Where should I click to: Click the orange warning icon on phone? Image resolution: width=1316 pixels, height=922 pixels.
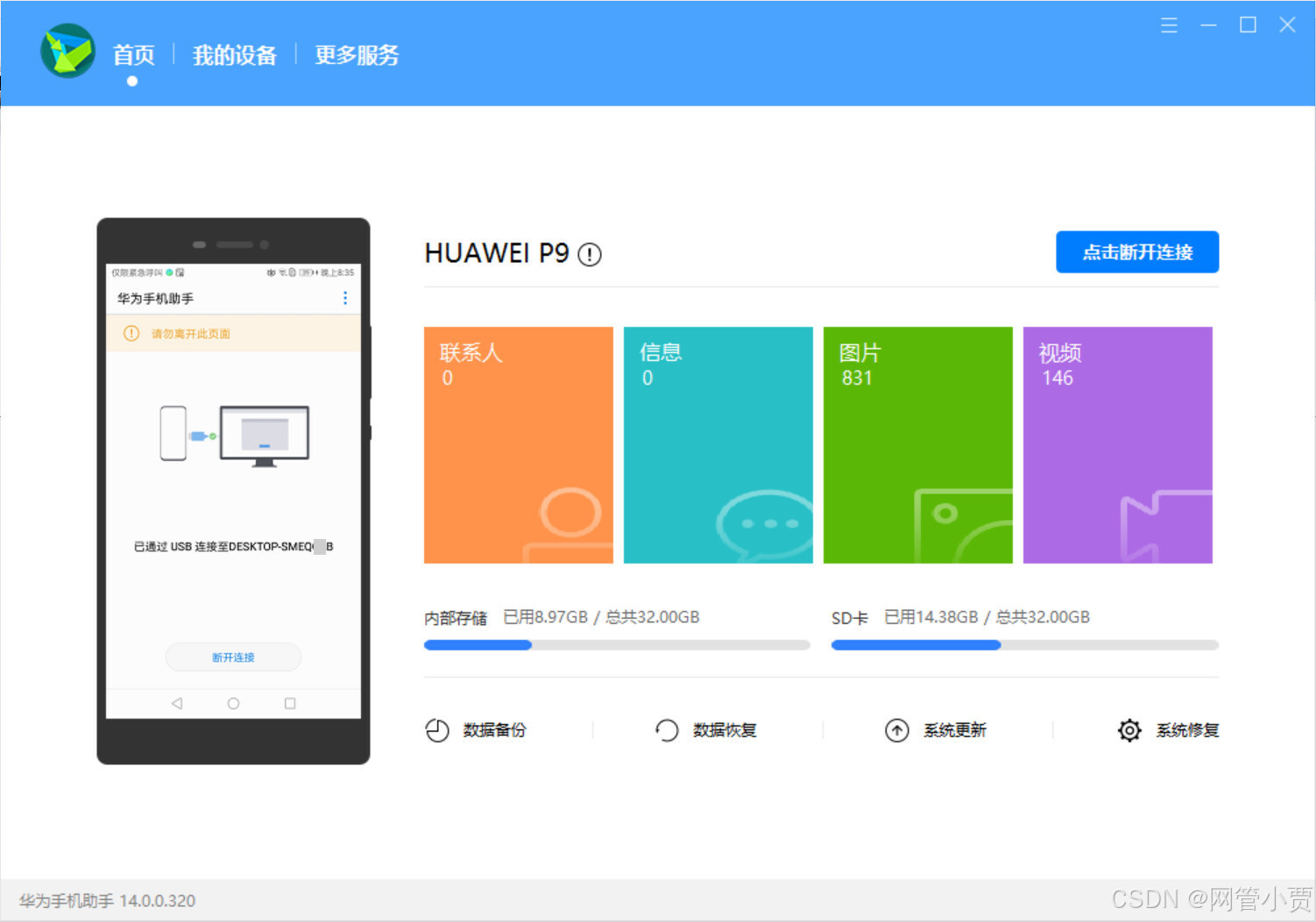(131, 334)
